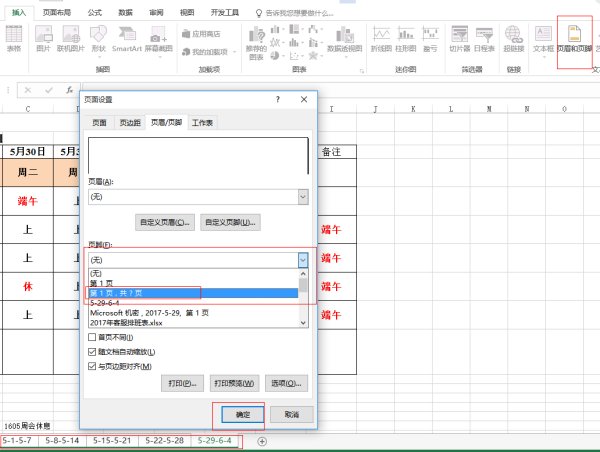Click the 打印 print button

183,383
